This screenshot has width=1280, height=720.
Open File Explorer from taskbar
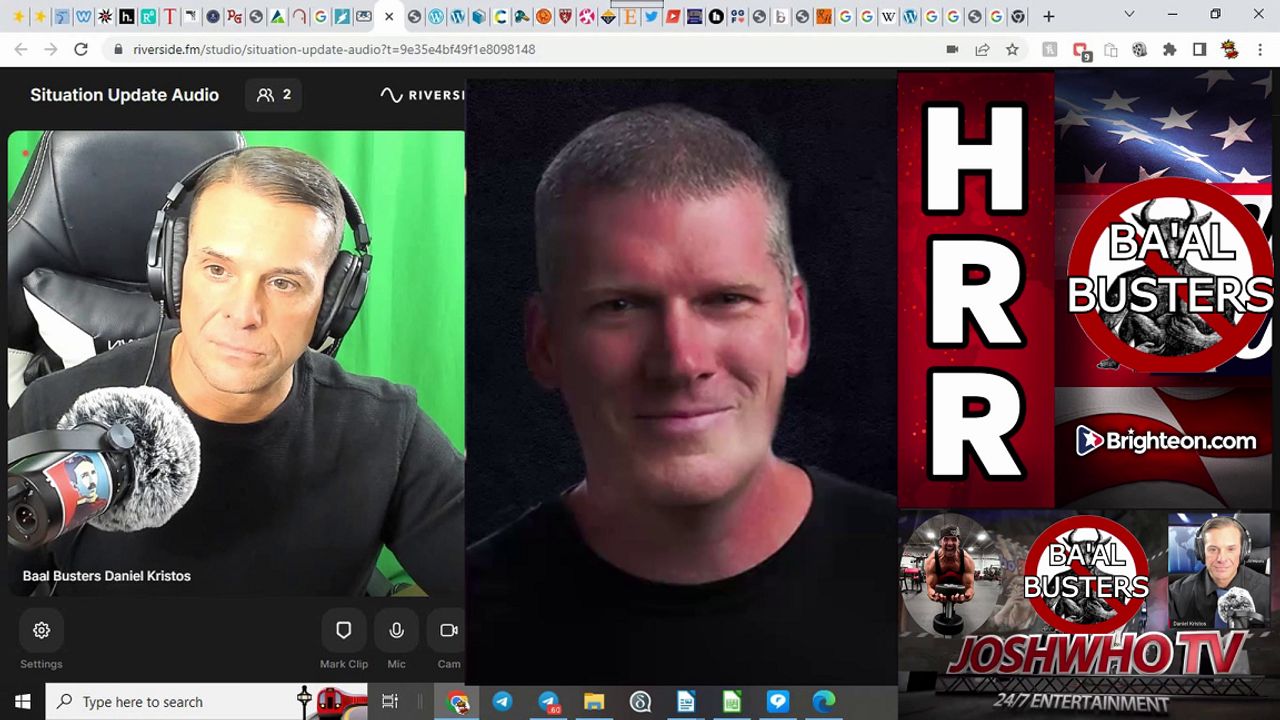coord(594,702)
